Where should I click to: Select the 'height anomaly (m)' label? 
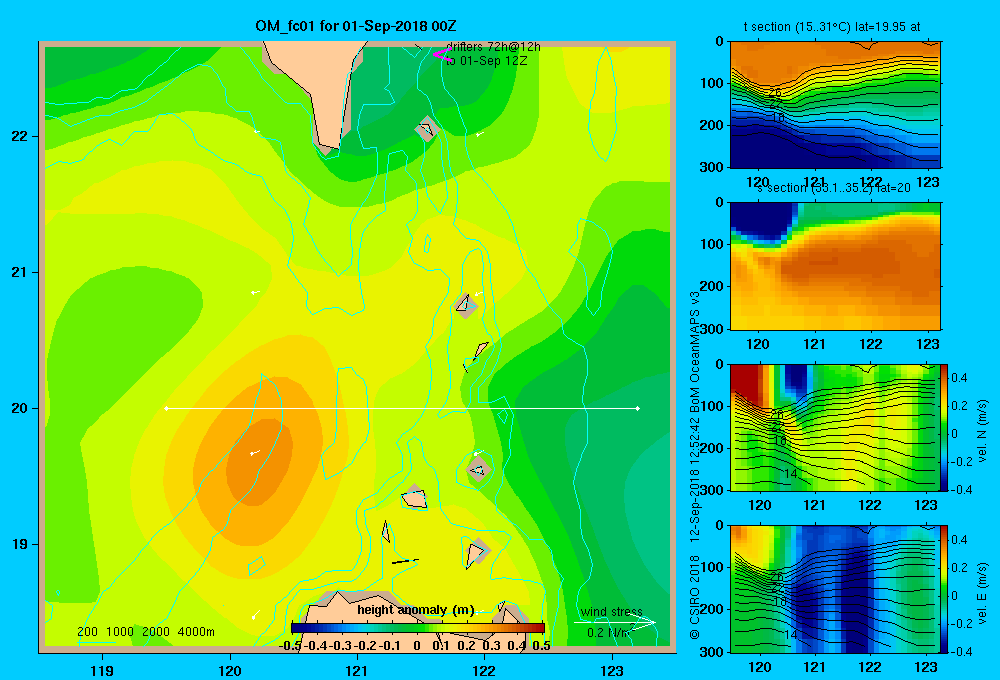[416, 610]
